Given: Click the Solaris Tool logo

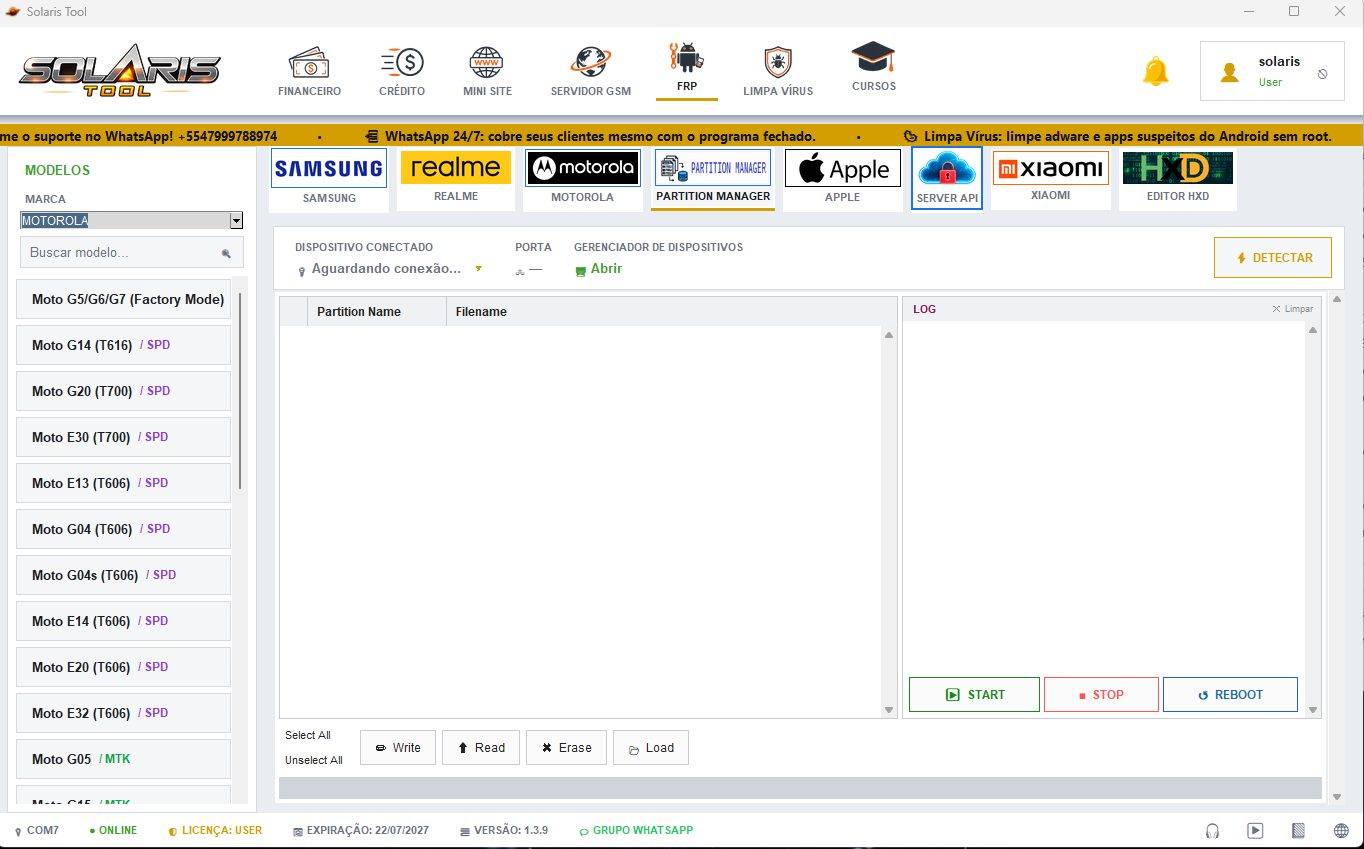Looking at the screenshot, I should click(120, 72).
